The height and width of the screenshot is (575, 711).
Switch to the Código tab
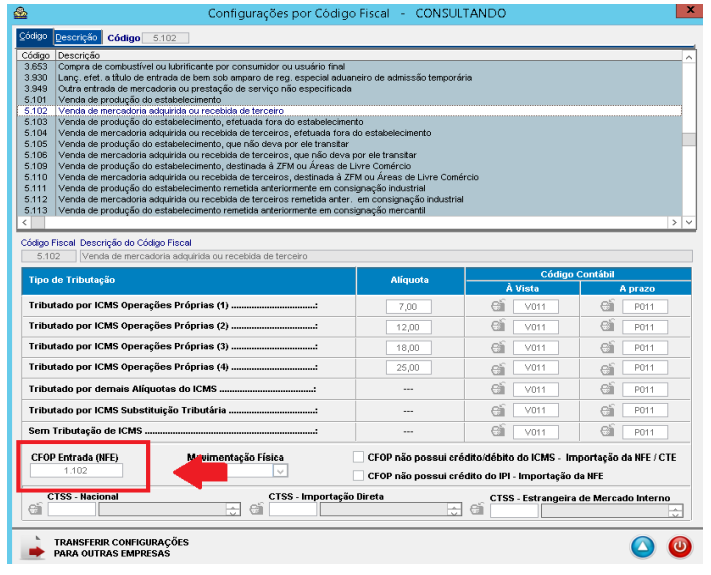click(34, 36)
